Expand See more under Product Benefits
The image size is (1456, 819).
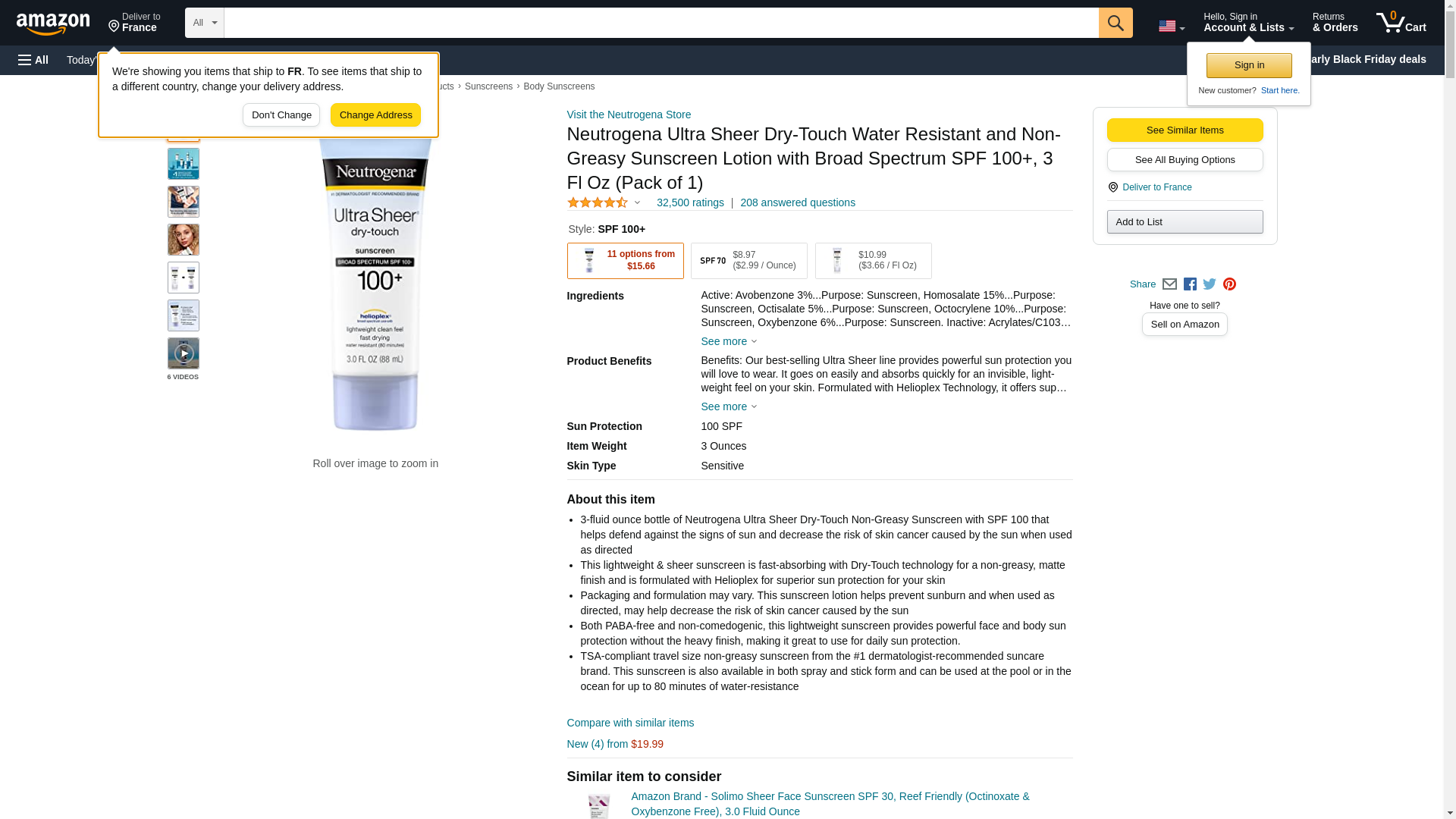[x=729, y=407]
